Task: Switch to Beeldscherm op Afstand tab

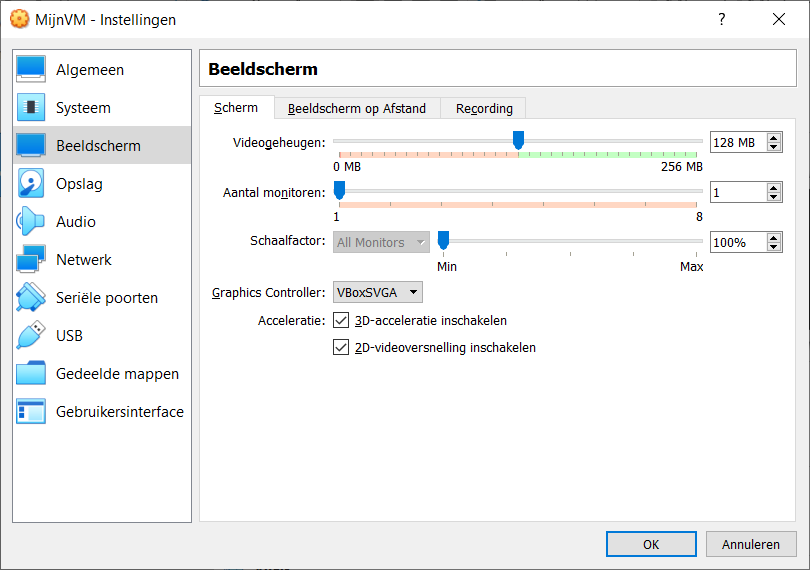Action: 356,109
